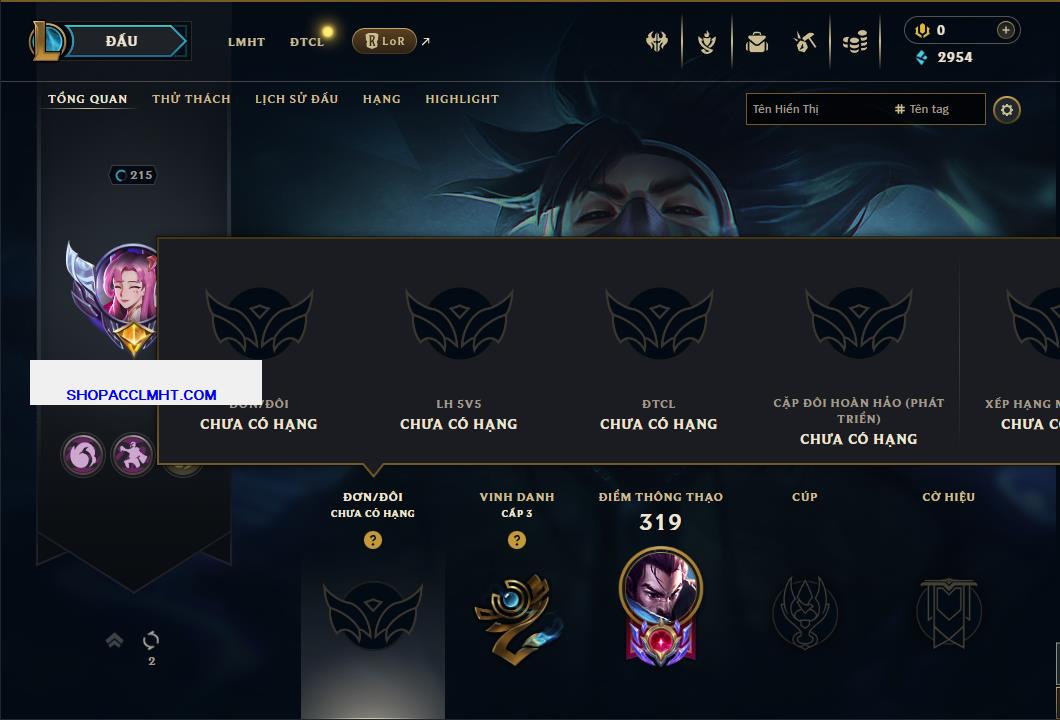Open the Store coins icon
This screenshot has height=720, width=1060.
(855, 42)
